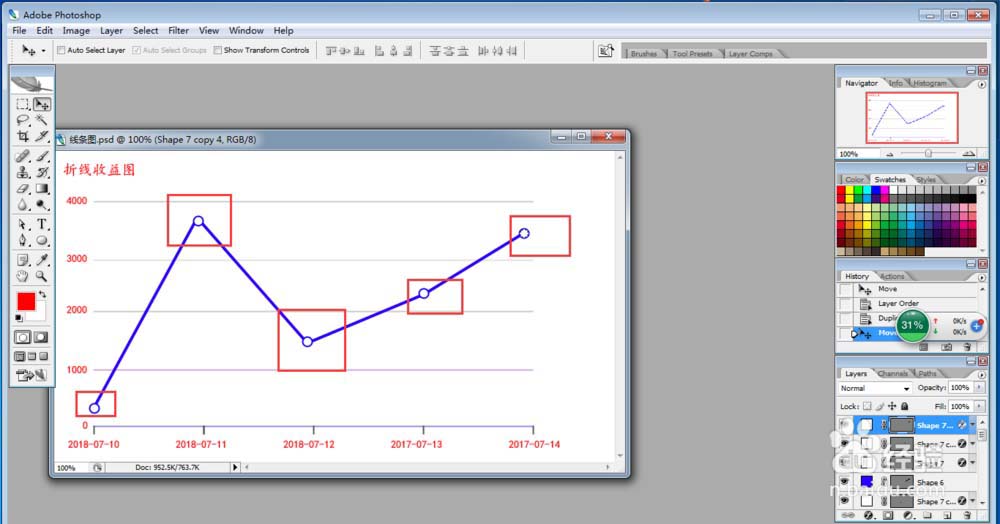Toggle lock transparent pixels in Layers

point(867,406)
